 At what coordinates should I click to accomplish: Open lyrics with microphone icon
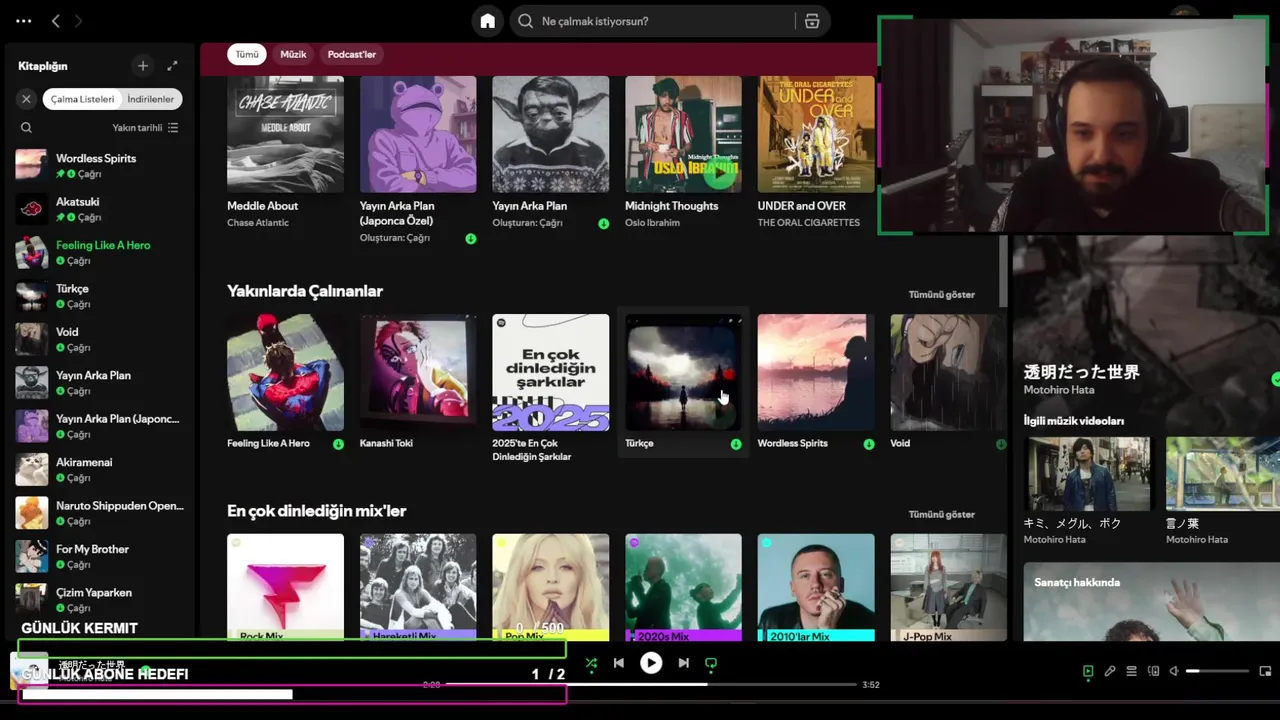click(1110, 671)
